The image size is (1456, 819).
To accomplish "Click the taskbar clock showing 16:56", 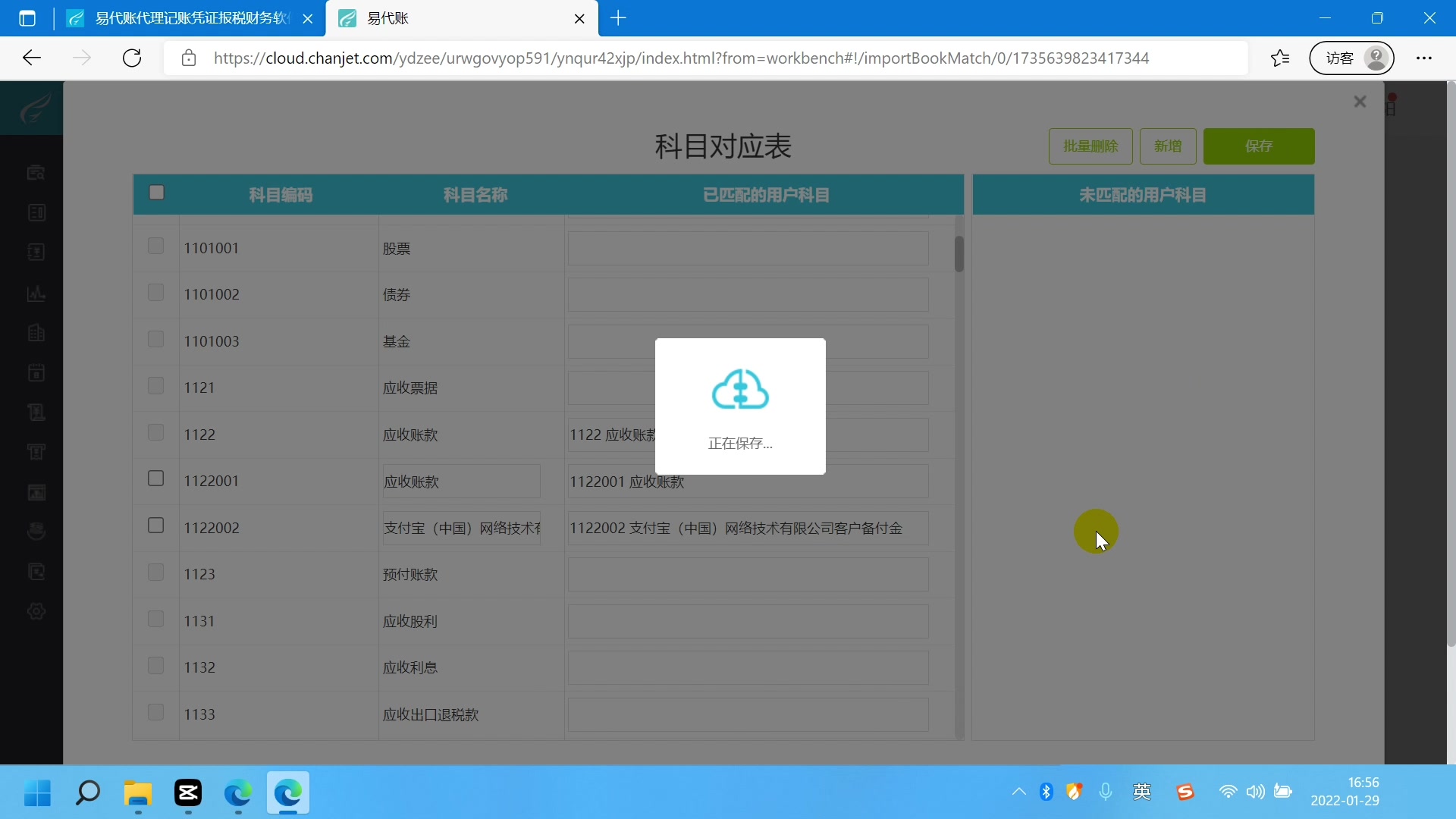I will click(x=1345, y=792).
